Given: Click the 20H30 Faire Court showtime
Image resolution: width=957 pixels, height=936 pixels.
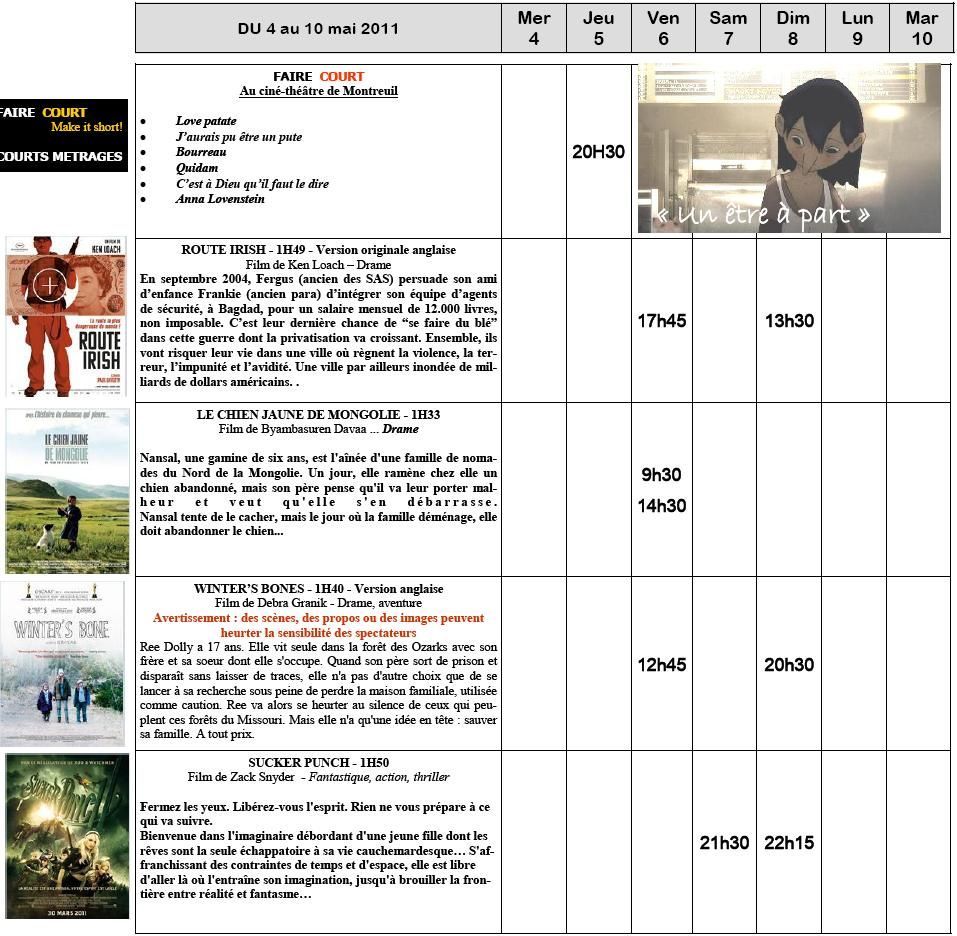Looking at the screenshot, I should coord(598,151).
